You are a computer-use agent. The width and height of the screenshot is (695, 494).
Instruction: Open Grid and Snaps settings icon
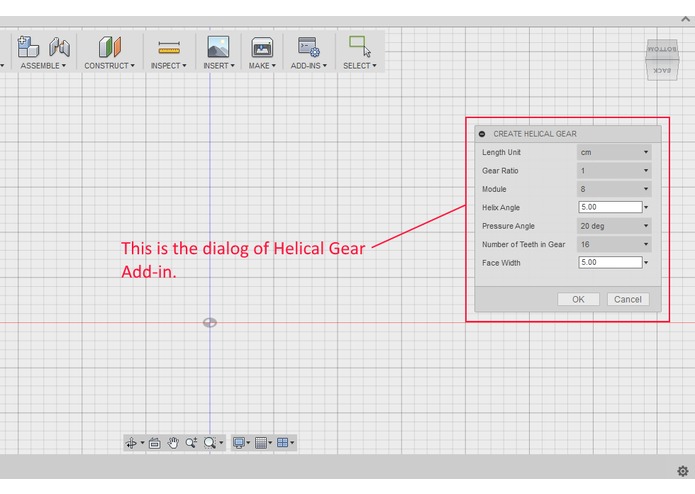click(261, 443)
